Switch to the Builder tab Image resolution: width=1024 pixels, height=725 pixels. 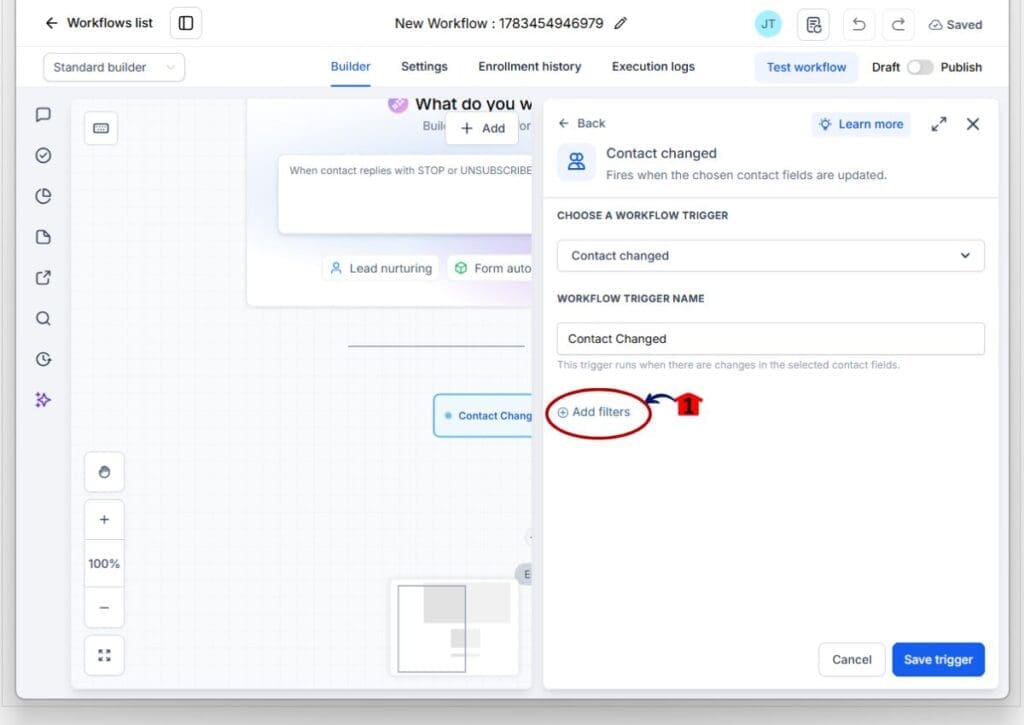(x=350, y=67)
